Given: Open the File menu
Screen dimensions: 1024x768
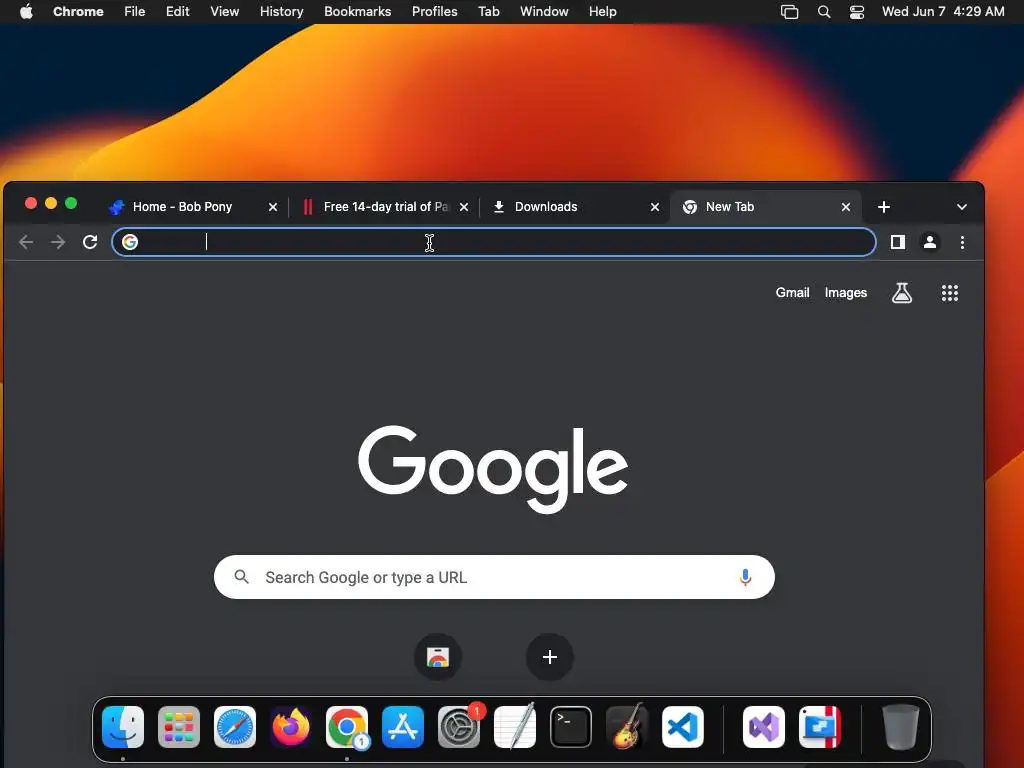Looking at the screenshot, I should 135,11.
